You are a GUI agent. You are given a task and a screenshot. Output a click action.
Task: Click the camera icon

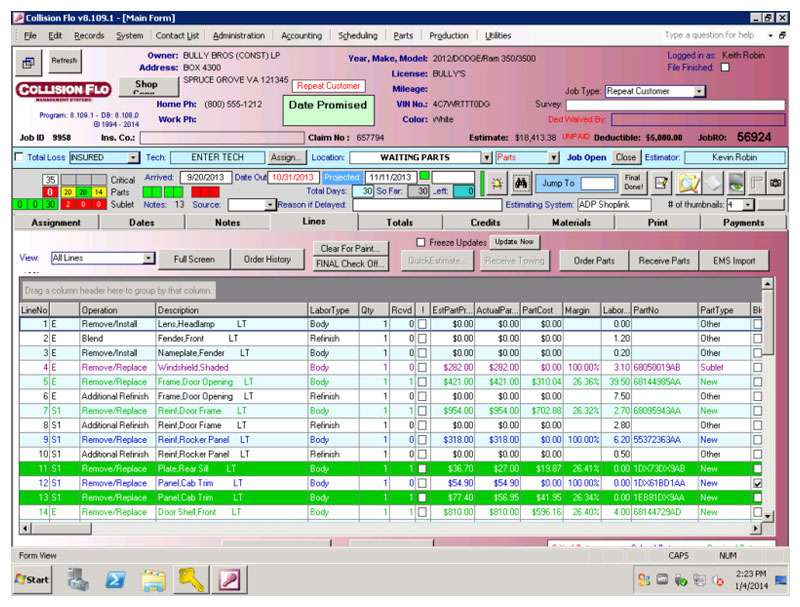point(776,183)
